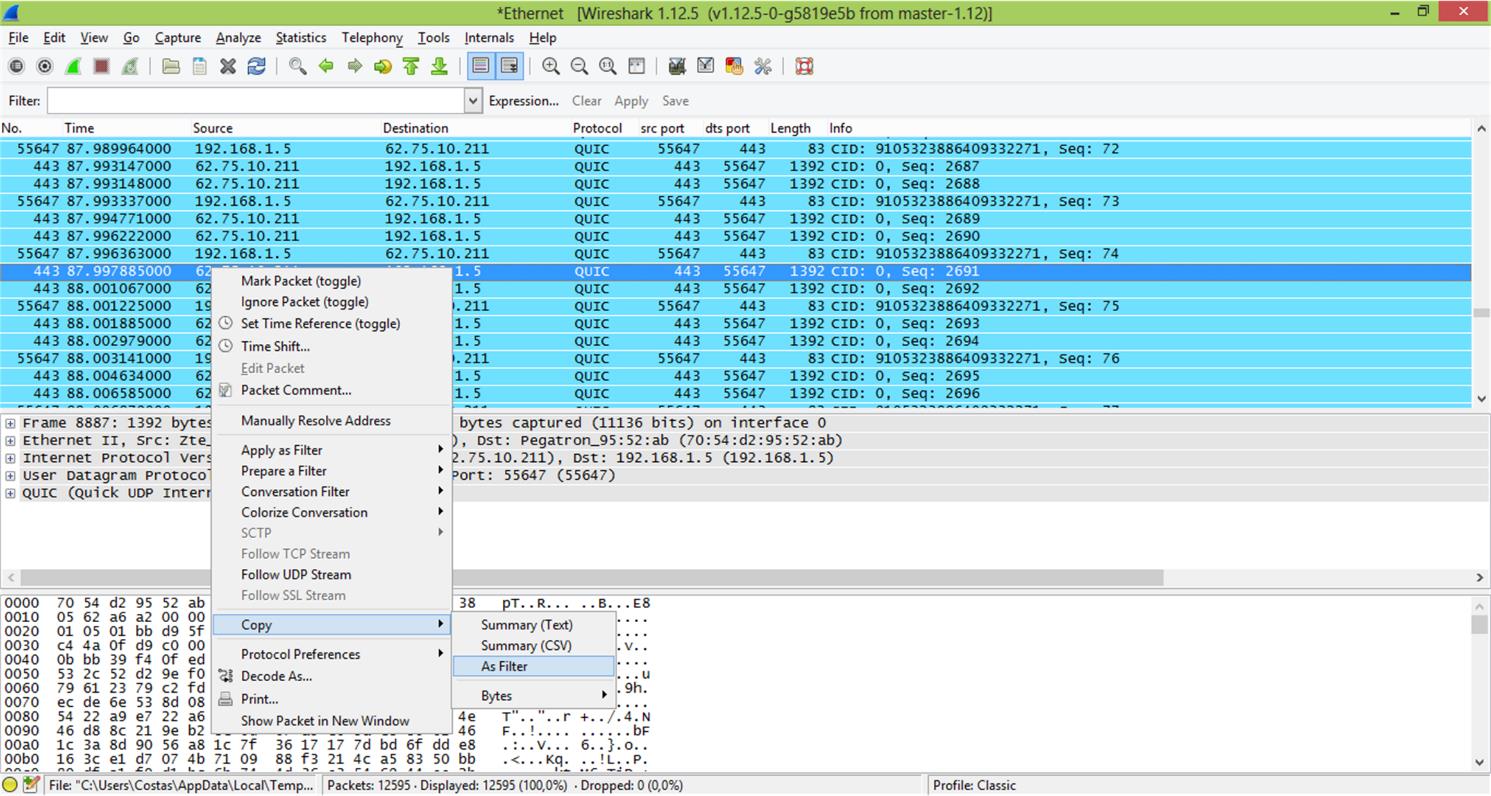
Task: Choose Copy As Filter
Action: pyautogui.click(x=534, y=666)
